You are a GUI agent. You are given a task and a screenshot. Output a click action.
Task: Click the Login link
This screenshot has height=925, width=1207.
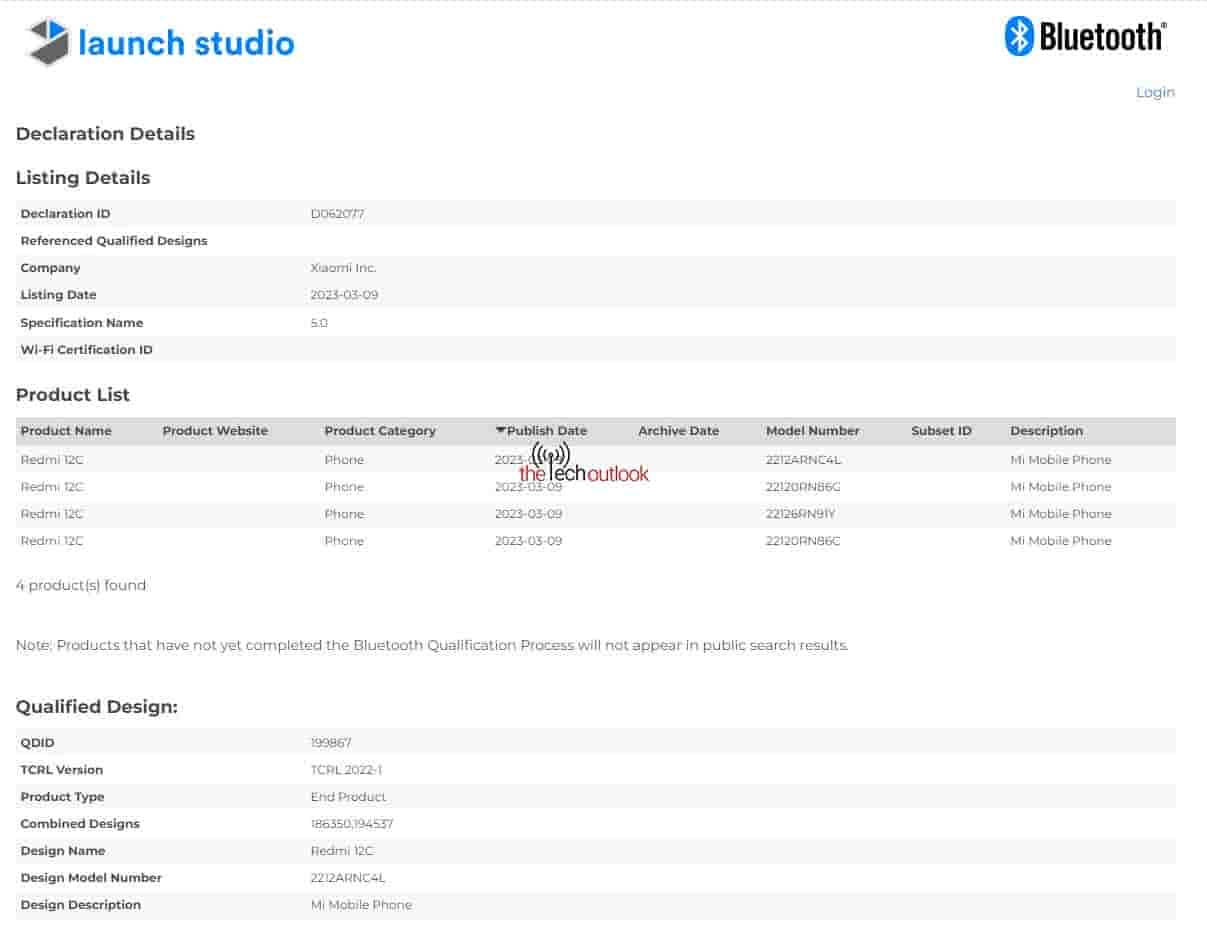(1155, 92)
